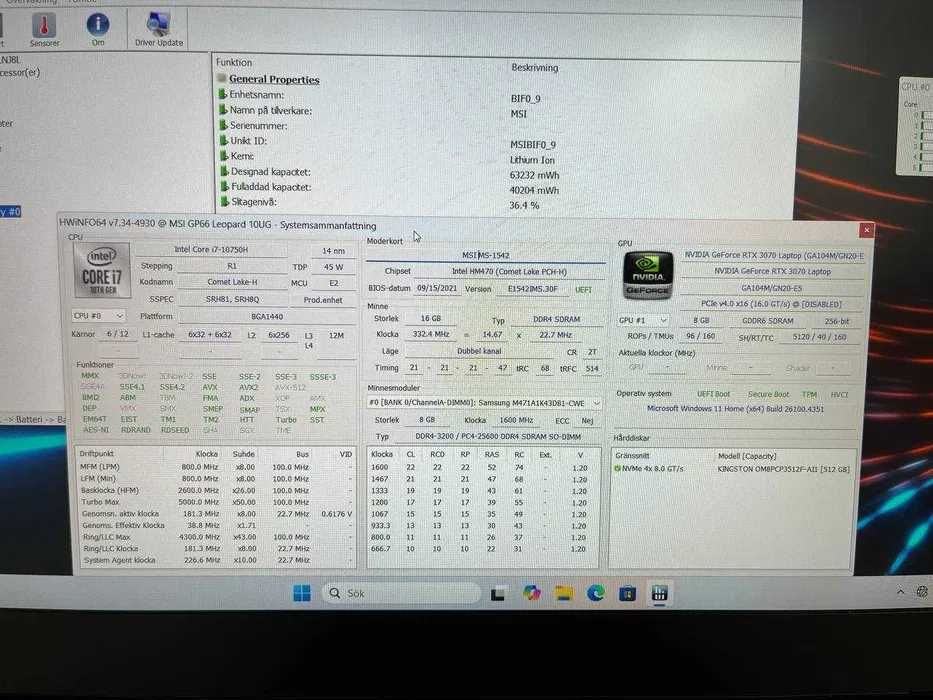Click the NVIDIA GeForce RTX 3070 Laptop GPU name
Image resolution: width=933 pixels, height=700 pixels.
point(772,271)
